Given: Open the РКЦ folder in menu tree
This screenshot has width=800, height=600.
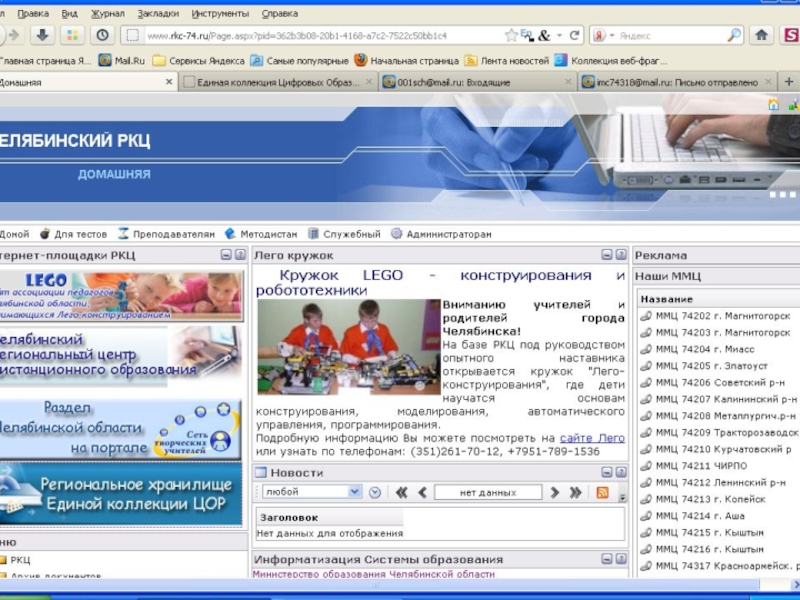Looking at the screenshot, I should [x=15, y=560].
